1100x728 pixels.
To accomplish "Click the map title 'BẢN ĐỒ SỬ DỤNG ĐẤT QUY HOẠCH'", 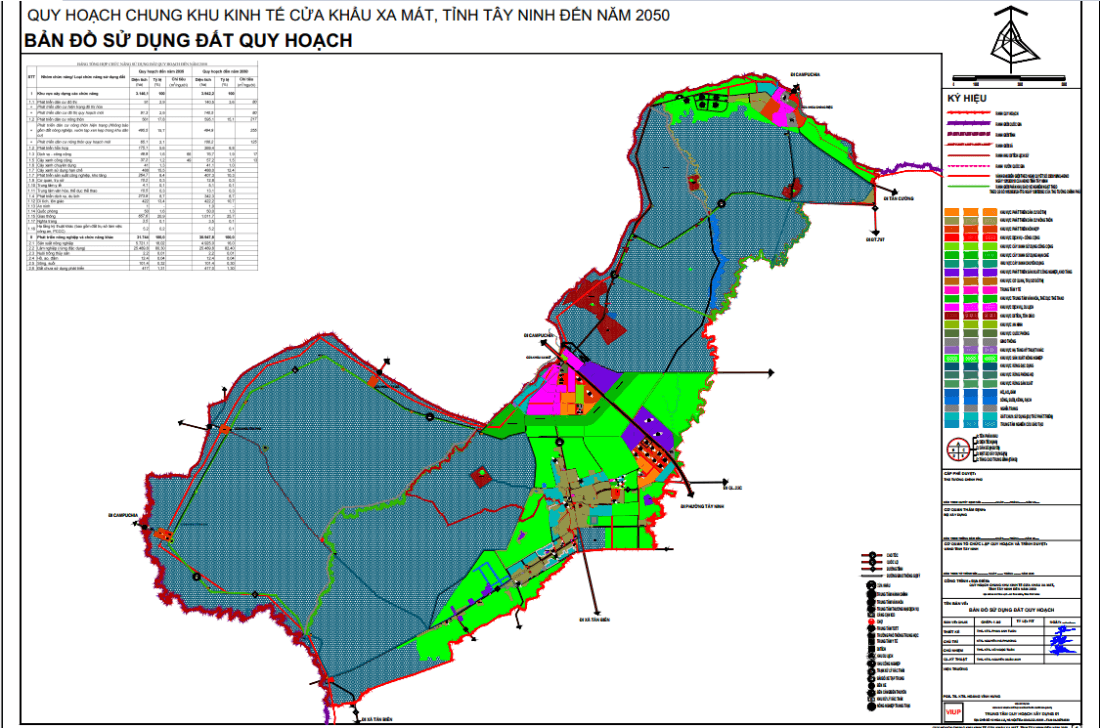I will tap(188, 41).
